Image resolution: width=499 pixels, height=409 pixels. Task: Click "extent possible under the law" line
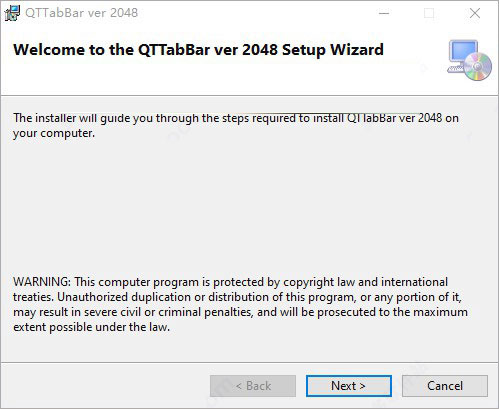click(x=91, y=327)
